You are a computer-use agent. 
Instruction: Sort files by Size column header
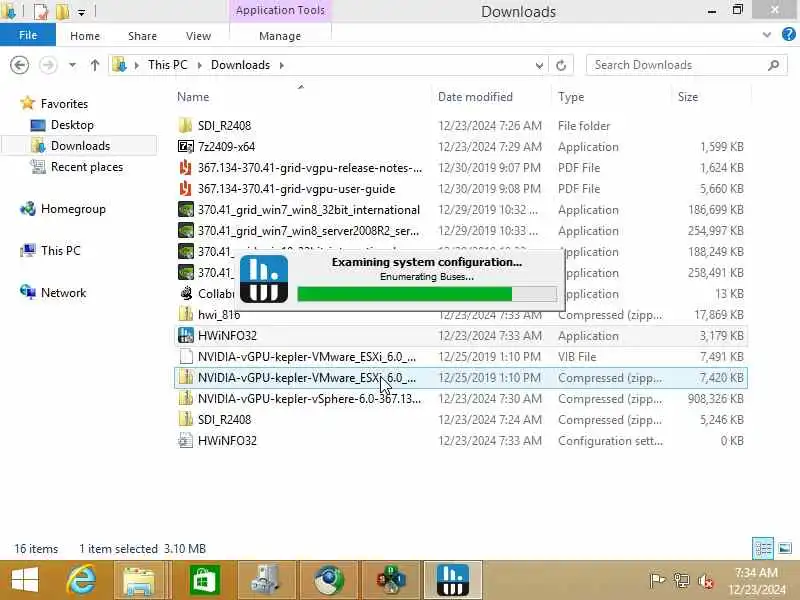[688, 97]
